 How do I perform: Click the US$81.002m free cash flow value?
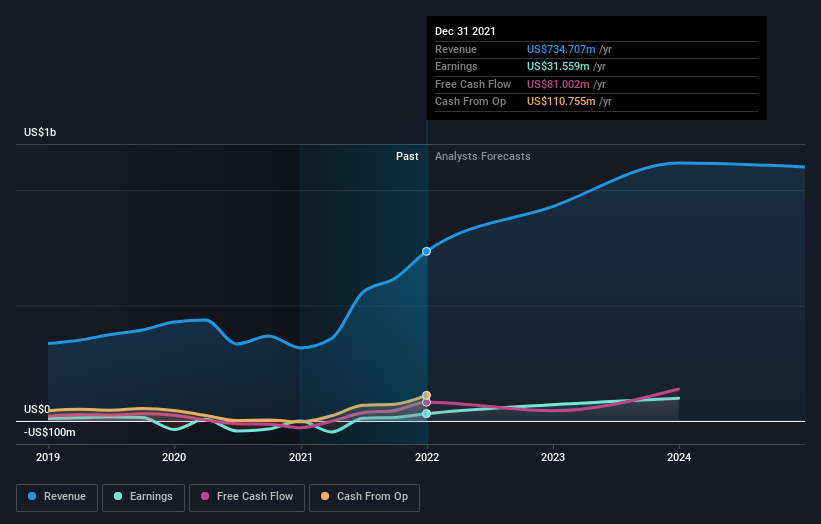point(558,84)
